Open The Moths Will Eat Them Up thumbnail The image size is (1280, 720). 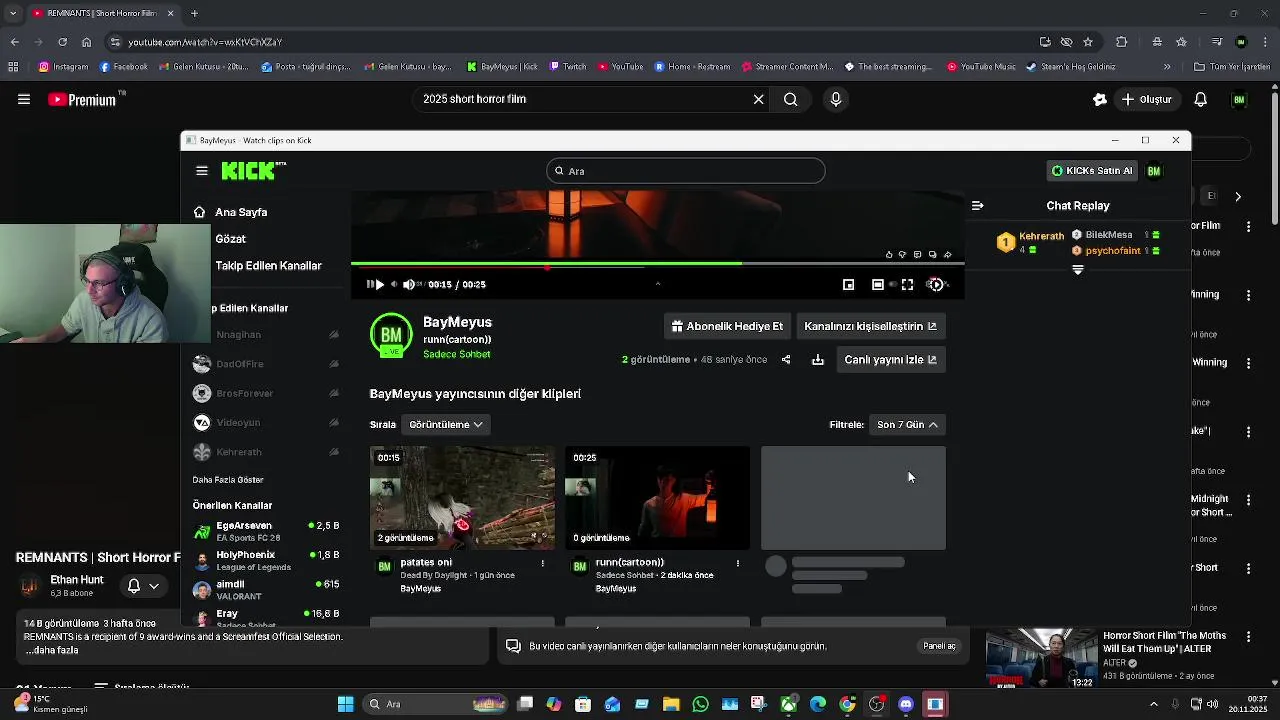click(x=1041, y=659)
